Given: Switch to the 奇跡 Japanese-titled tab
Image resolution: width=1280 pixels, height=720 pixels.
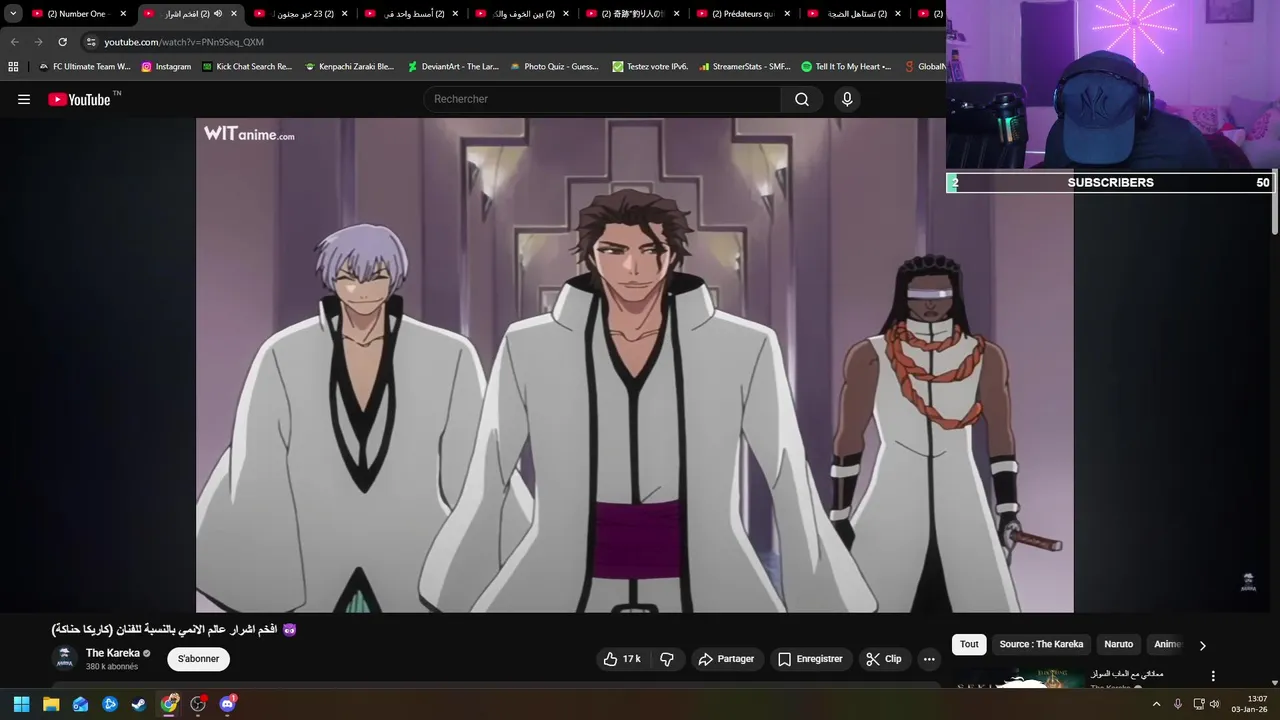Looking at the screenshot, I should click(x=633, y=14).
